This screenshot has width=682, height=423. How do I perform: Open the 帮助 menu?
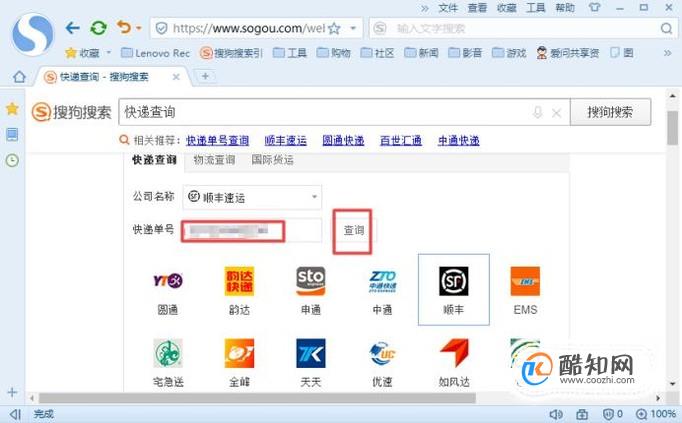[565, 8]
